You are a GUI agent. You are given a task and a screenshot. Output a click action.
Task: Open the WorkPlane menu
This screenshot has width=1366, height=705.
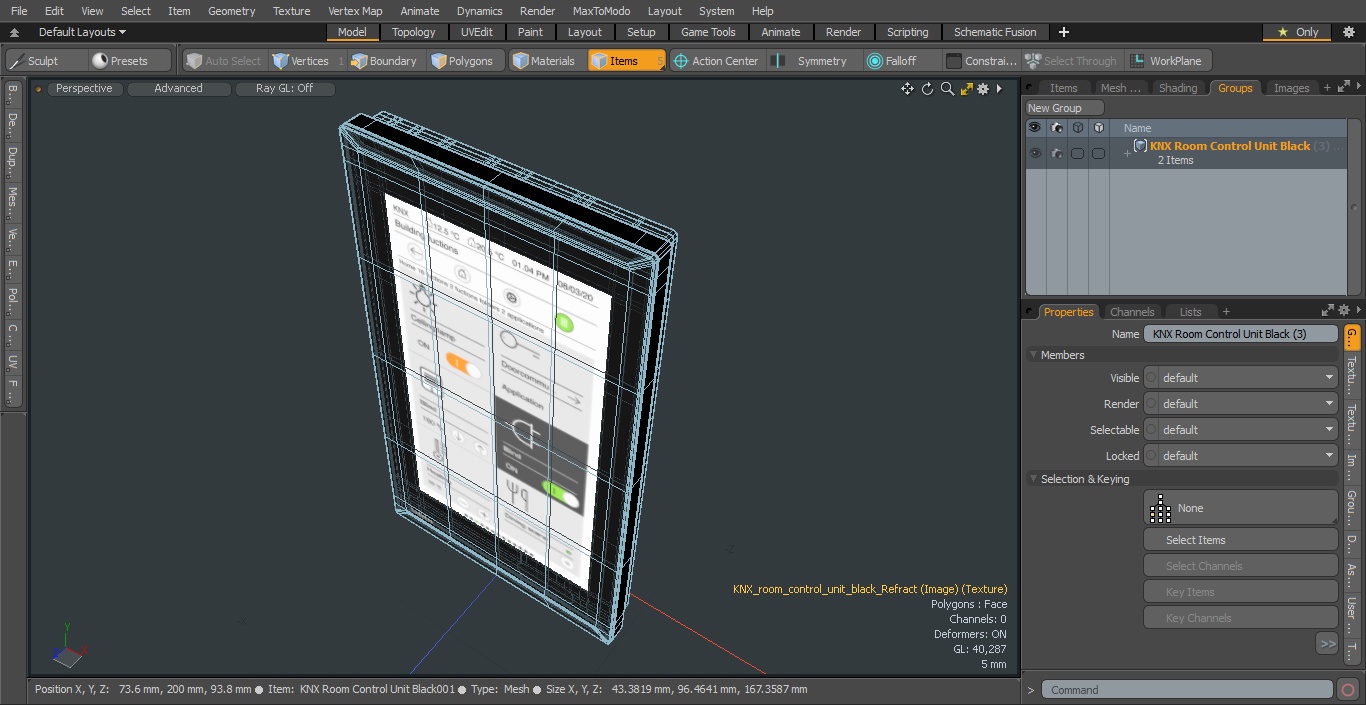pyautogui.click(x=1167, y=61)
